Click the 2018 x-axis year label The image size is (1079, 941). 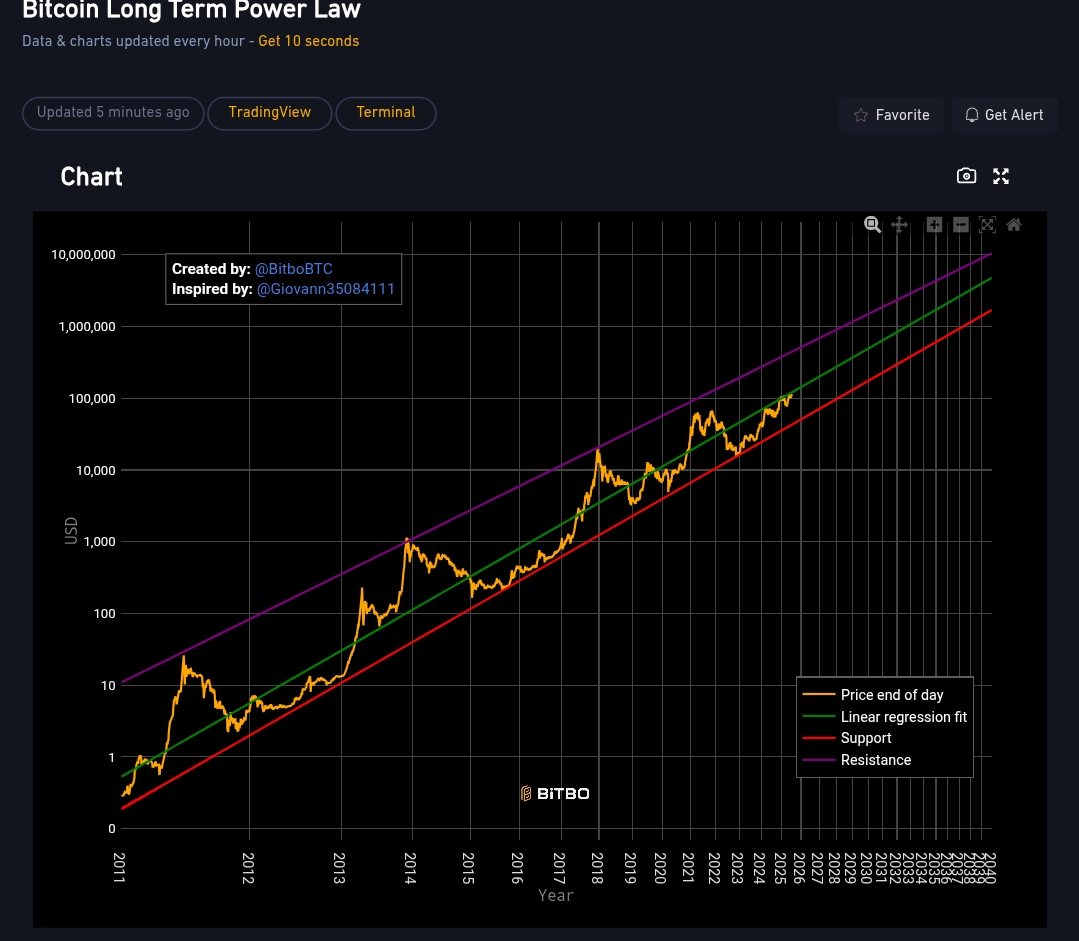(x=597, y=867)
